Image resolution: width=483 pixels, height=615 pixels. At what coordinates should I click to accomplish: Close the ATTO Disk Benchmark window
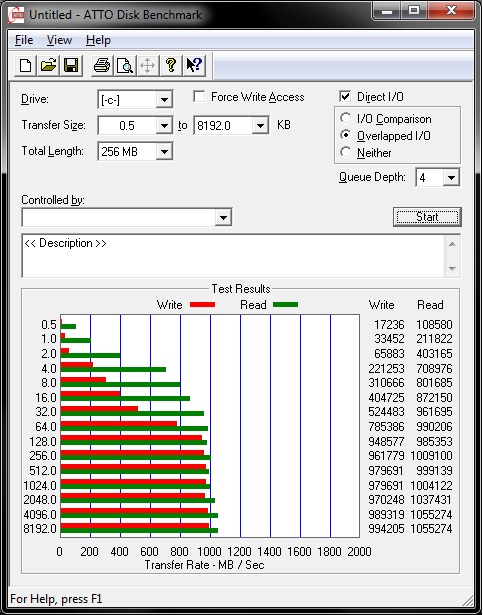pyautogui.click(x=451, y=11)
